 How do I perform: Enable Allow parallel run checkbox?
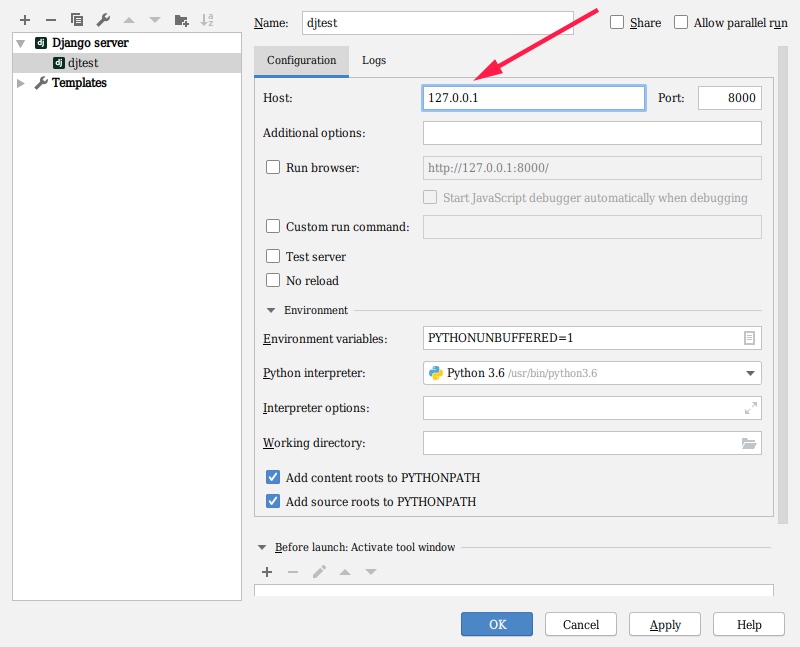[x=681, y=22]
